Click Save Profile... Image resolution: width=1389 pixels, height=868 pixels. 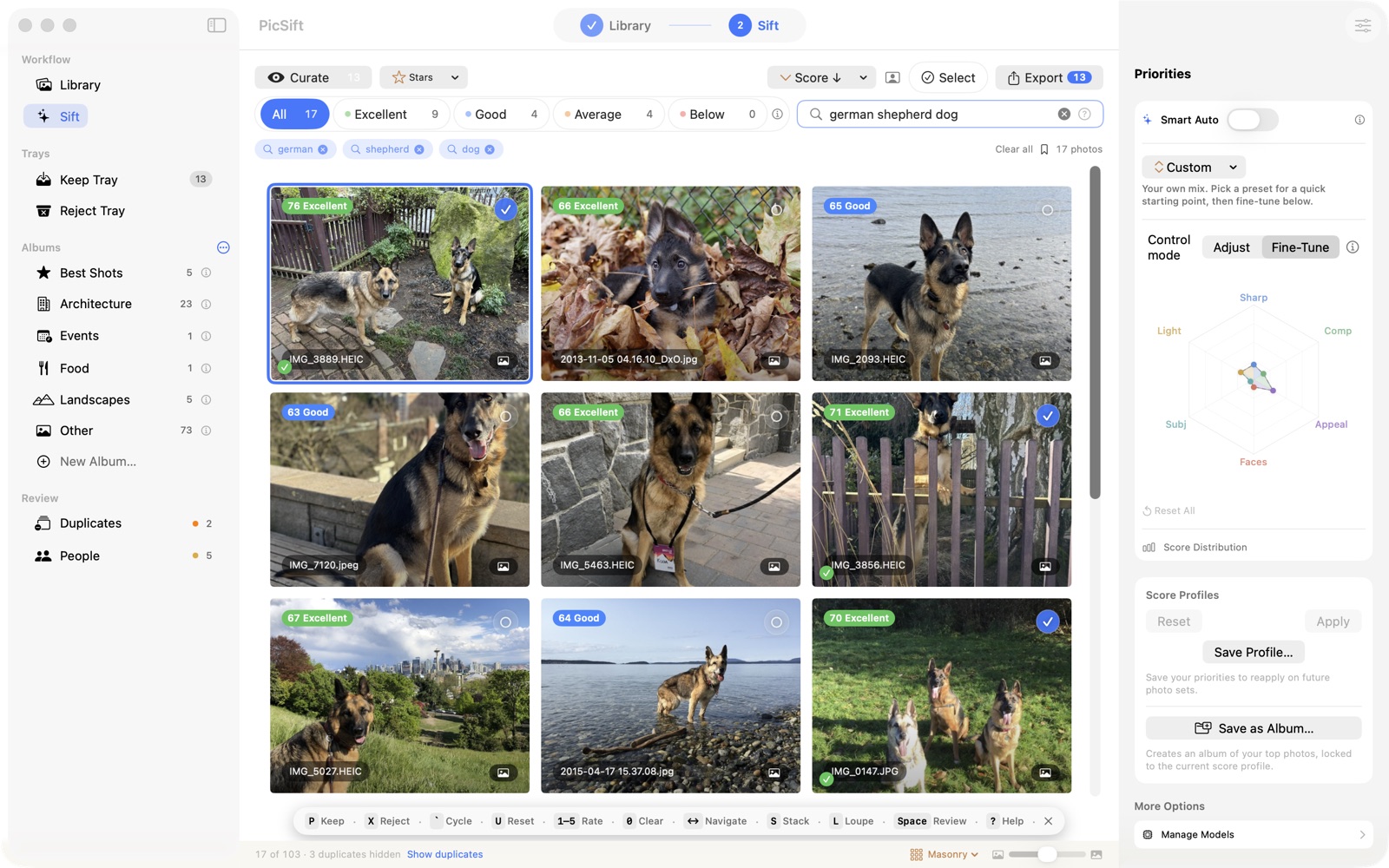[1253, 653]
